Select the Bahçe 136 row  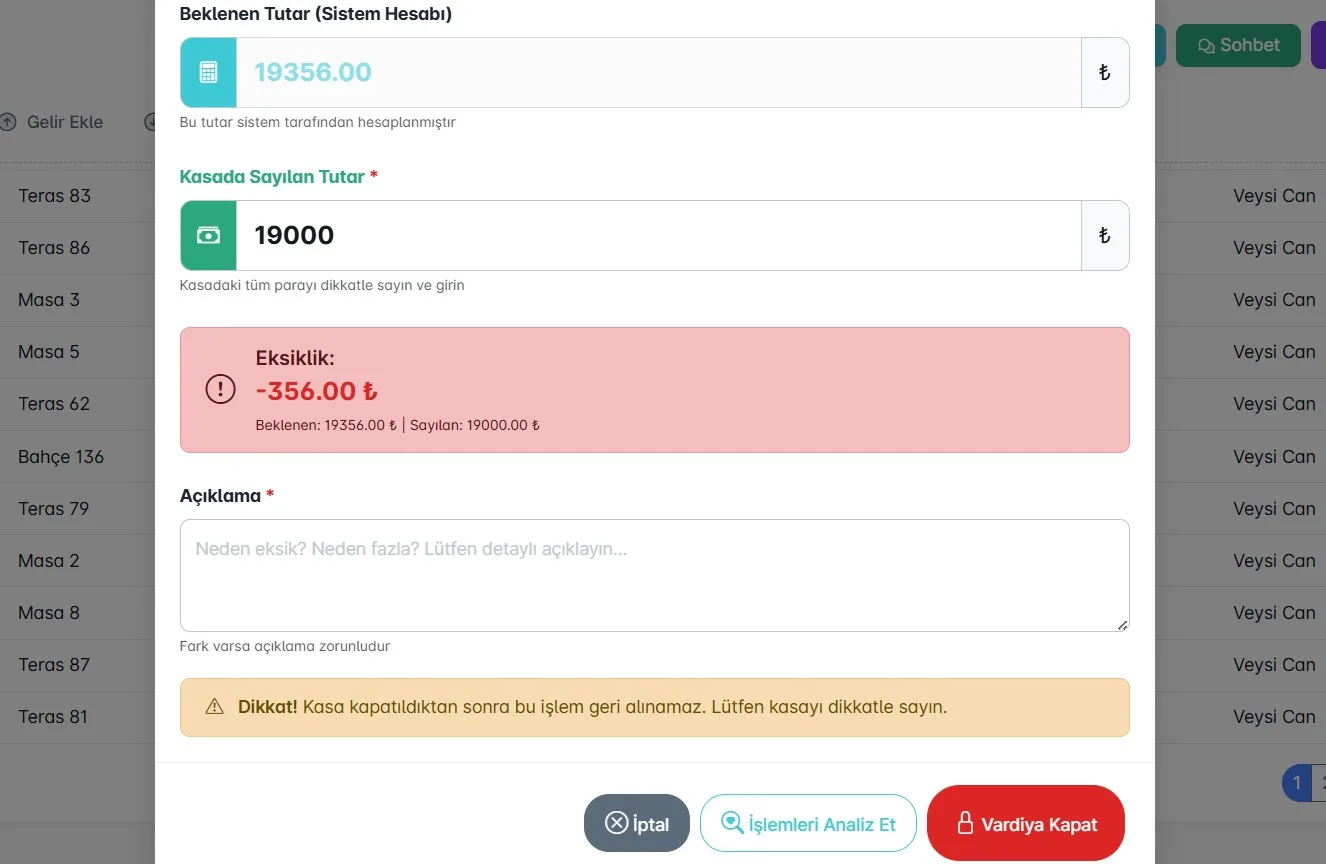click(78, 457)
